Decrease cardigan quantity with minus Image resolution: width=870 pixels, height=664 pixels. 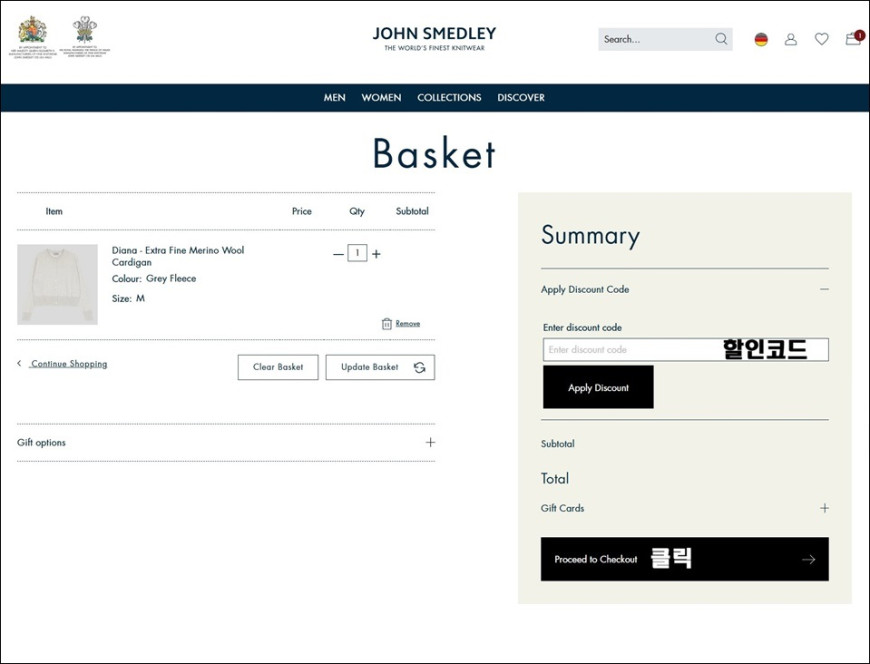tap(338, 254)
